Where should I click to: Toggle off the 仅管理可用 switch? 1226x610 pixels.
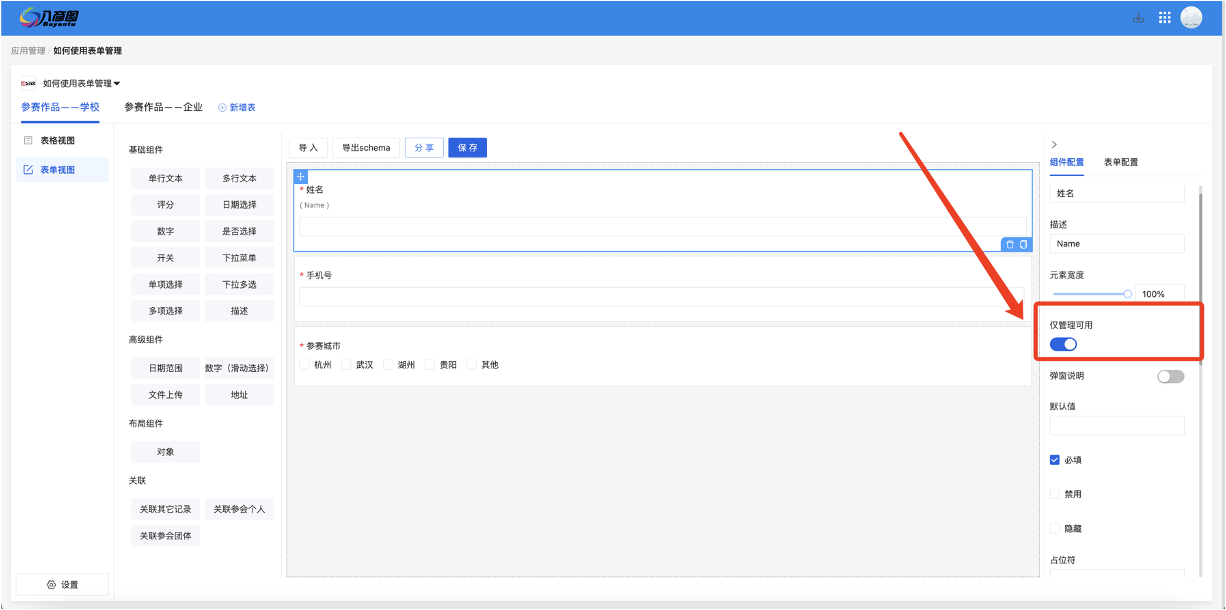(1063, 344)
